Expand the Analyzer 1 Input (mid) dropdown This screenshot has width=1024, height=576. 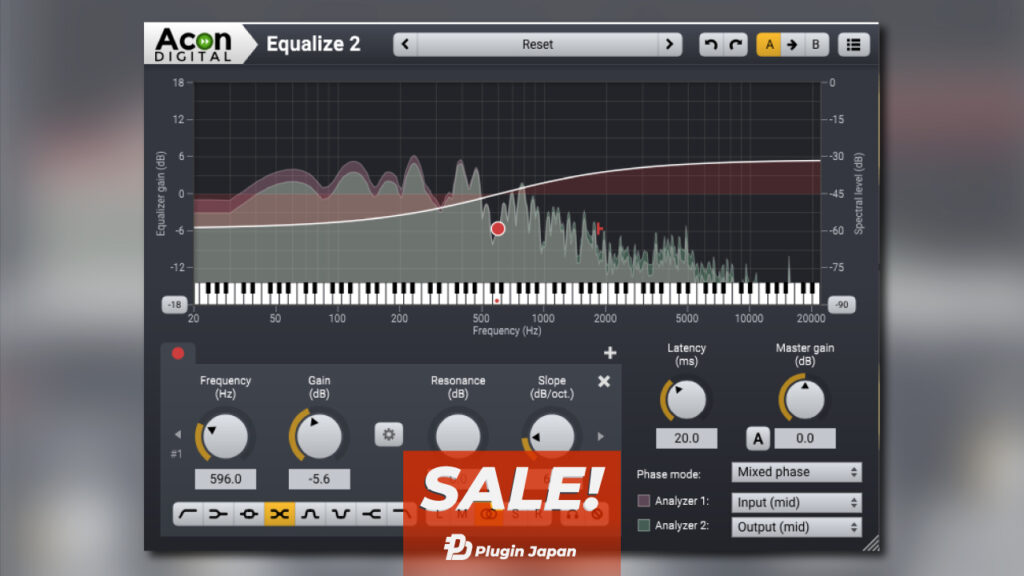pyautogui.click(x=796, y=502)
